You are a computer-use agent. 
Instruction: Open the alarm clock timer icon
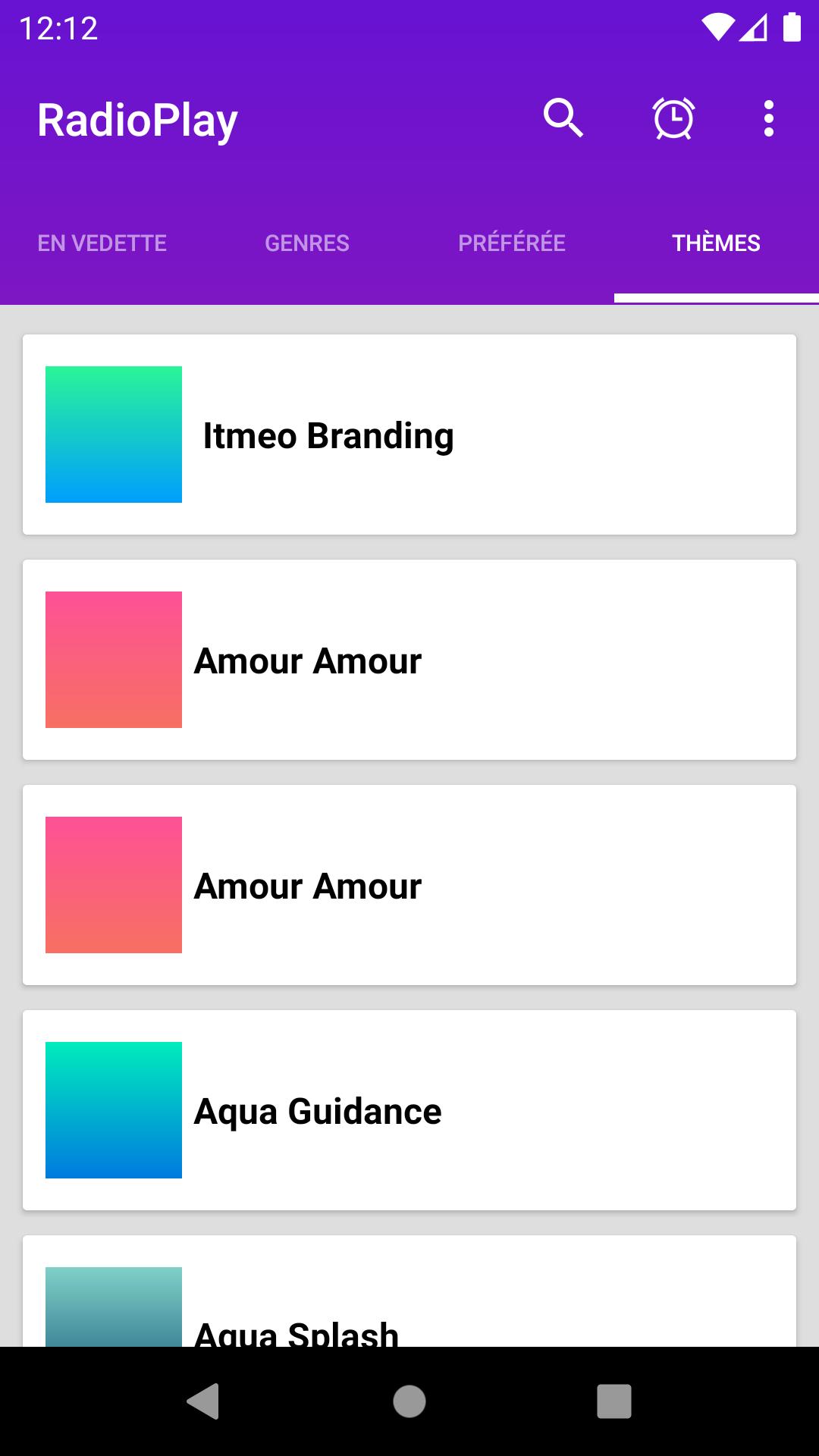[x=673, y=118]
